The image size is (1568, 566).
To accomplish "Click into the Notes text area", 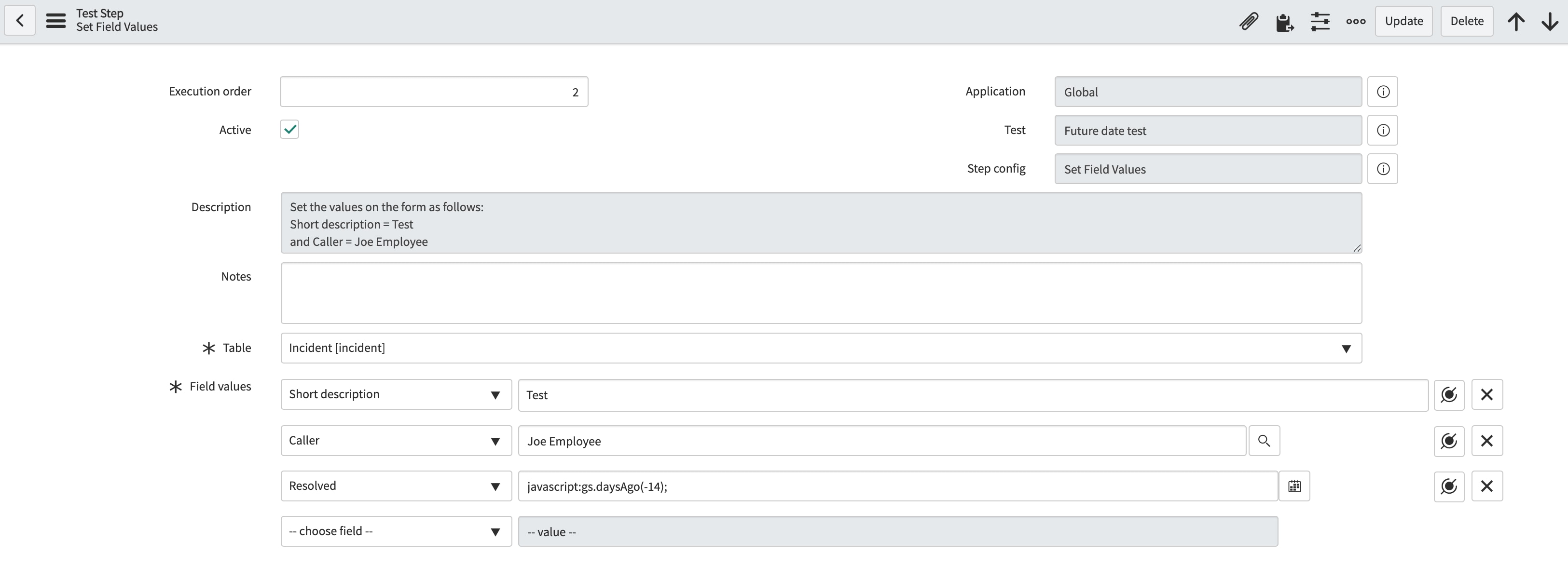I will (x=821, y=293).
